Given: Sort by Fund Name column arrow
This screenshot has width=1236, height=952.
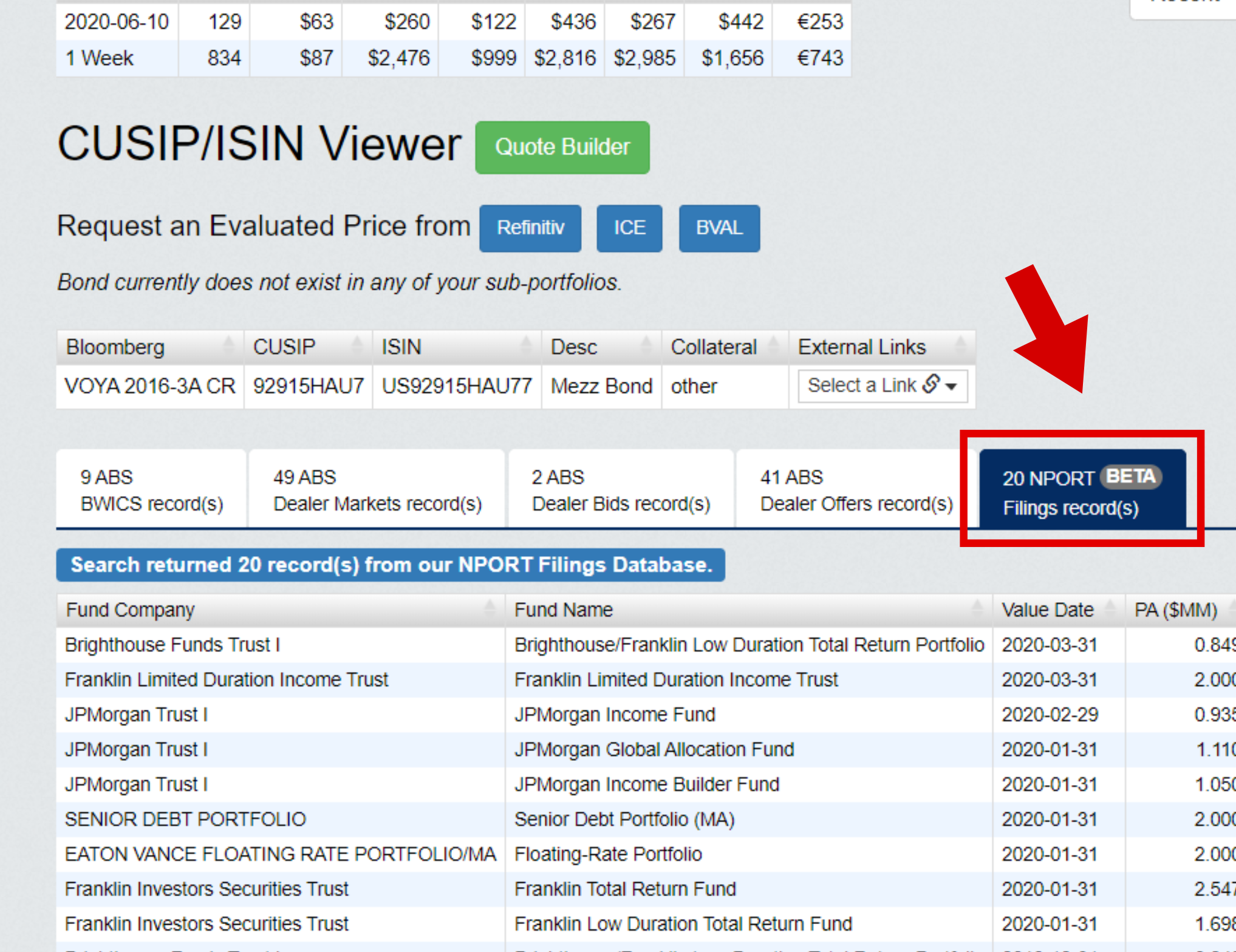Looking at the screenshot, I should pyautogui.click(x=977, y=609).
